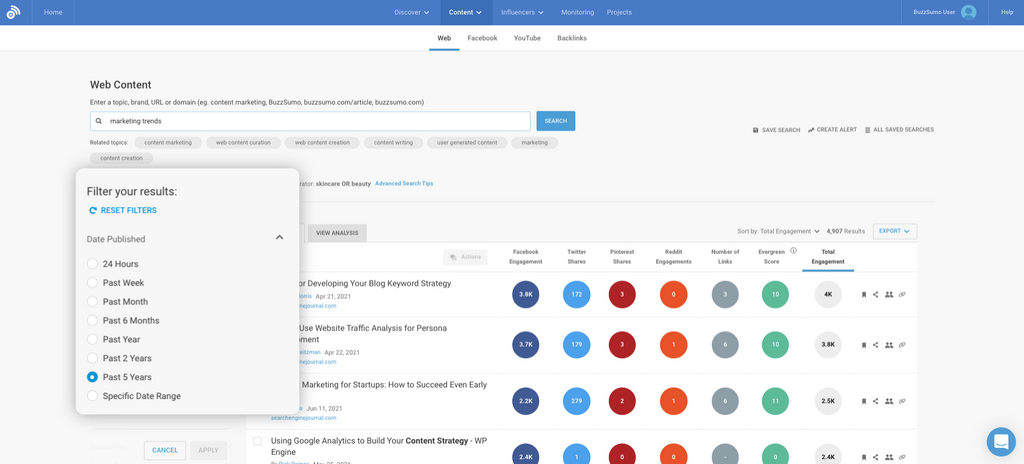This screenshot has height=464, width=1024.
Task: Select Specific Date Range option
Action: (92, 396)
